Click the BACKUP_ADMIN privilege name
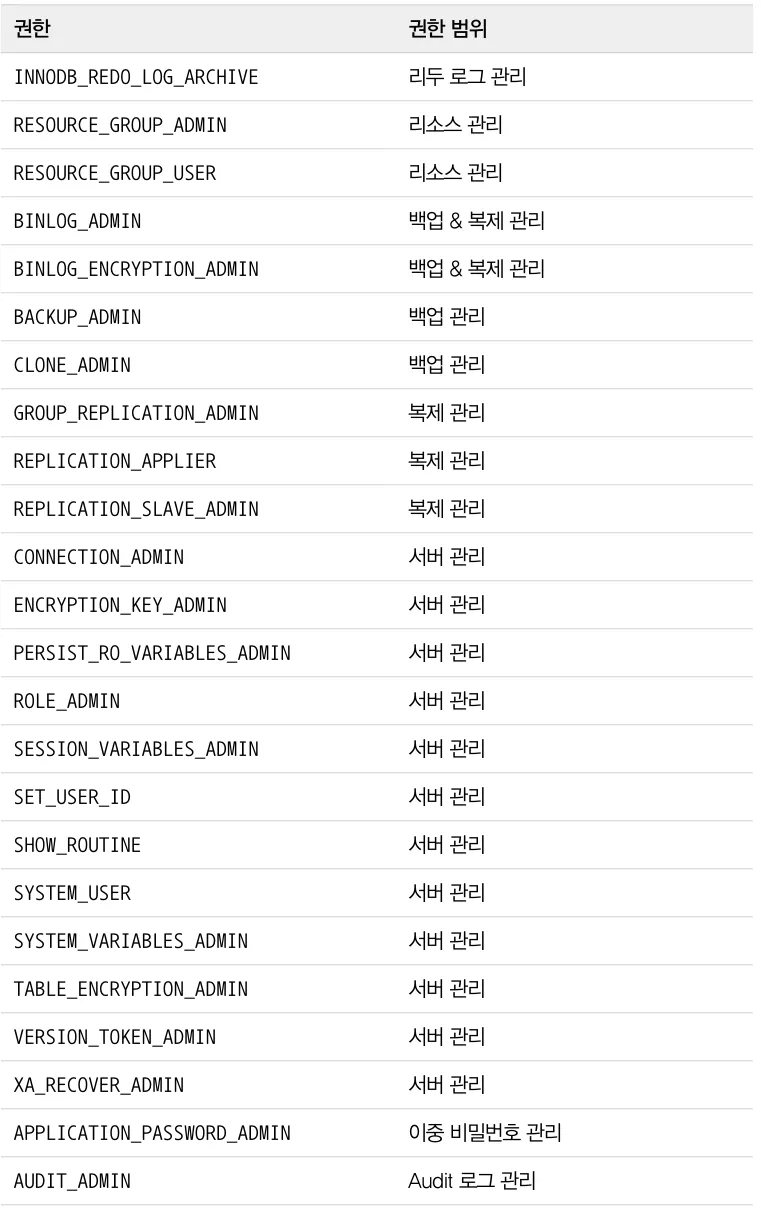Screen dimensions: 761x1208 tap(77, 318)
